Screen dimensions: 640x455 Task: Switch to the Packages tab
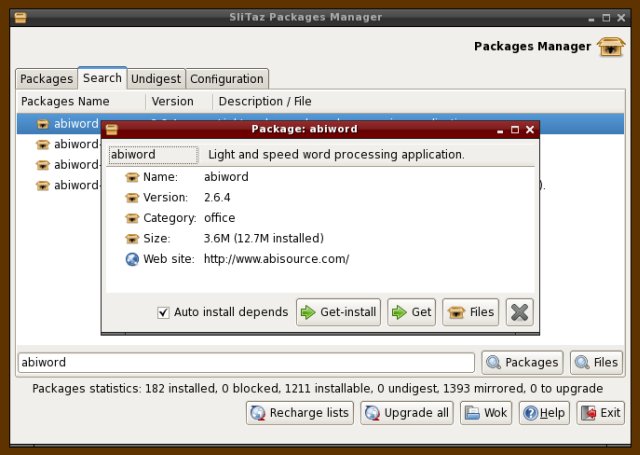tap(46, 78)
